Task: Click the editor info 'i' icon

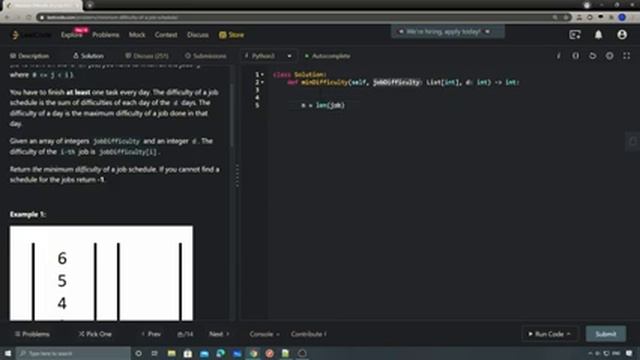Action: click(x=558, y=56)
